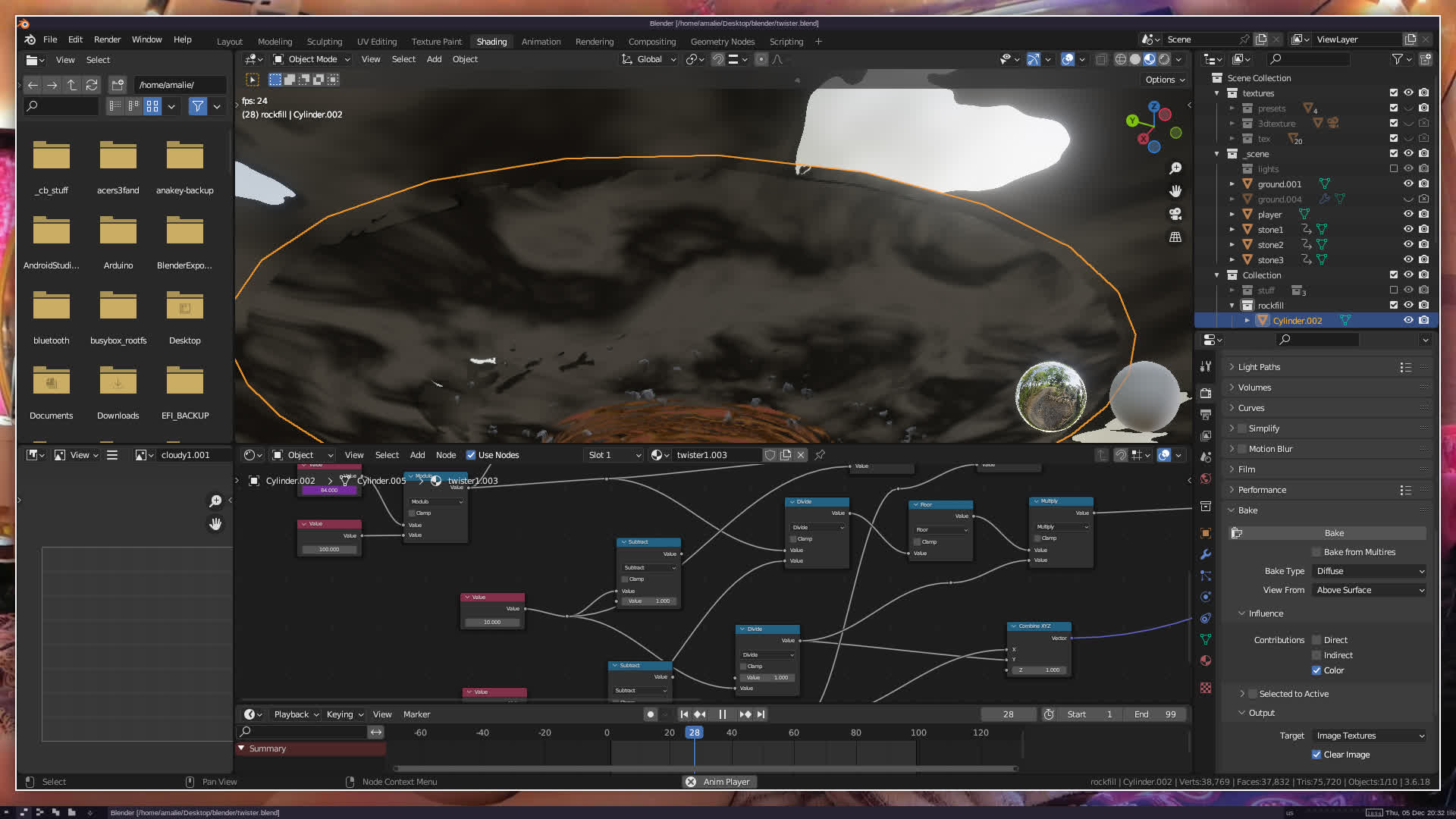Expand the Light Paths panel
This screenshot has width=1456, height=819.
[1259, 367]
